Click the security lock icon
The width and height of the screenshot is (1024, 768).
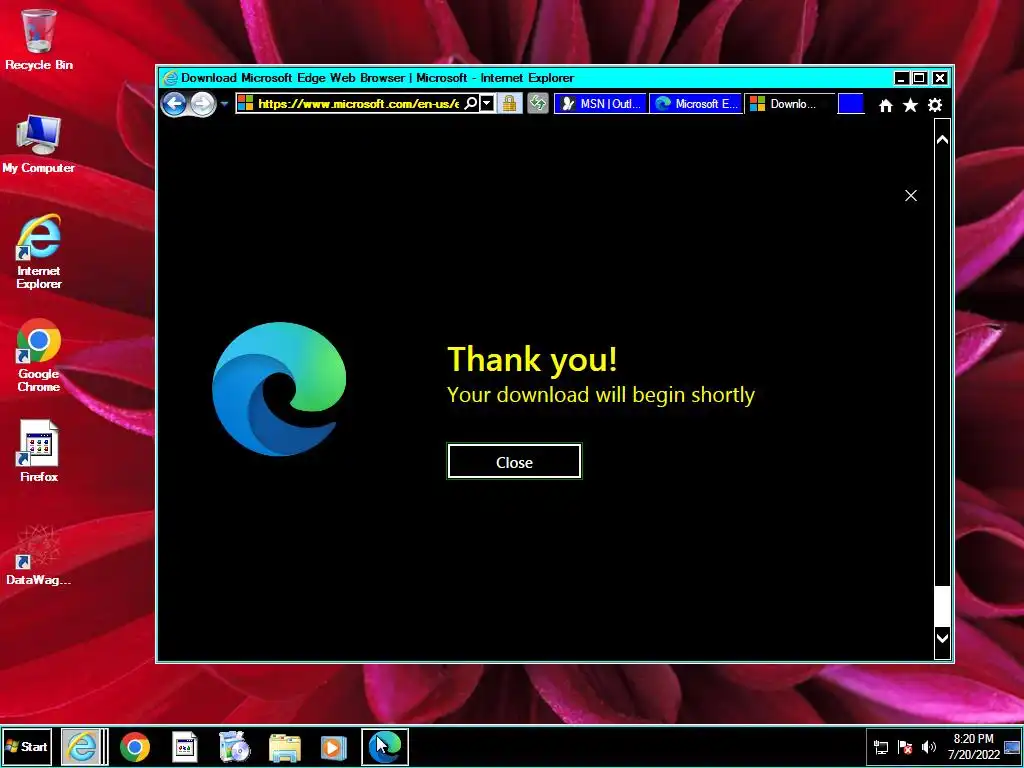pyautogui.click(x=509, y=104)
